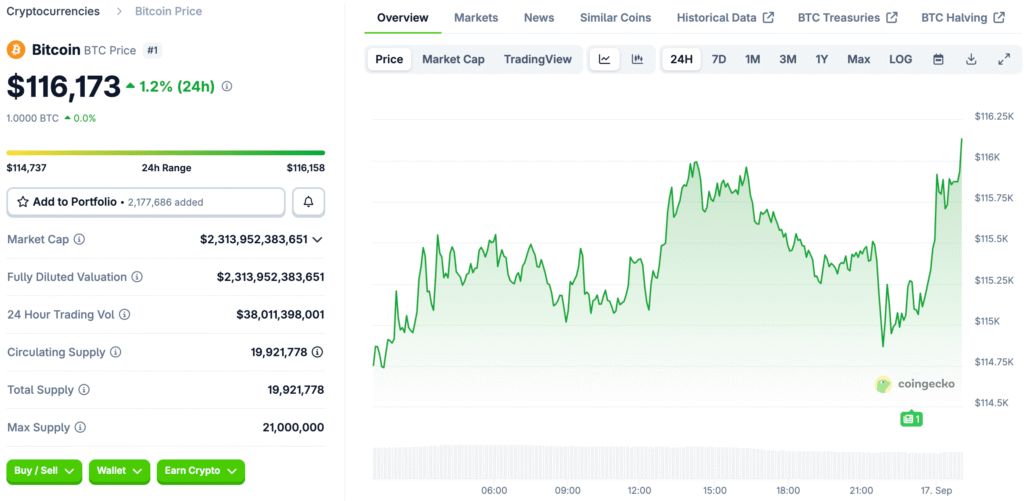Click the $114,737 range low value
The image size is (1024, 501).
click(26, 168)
